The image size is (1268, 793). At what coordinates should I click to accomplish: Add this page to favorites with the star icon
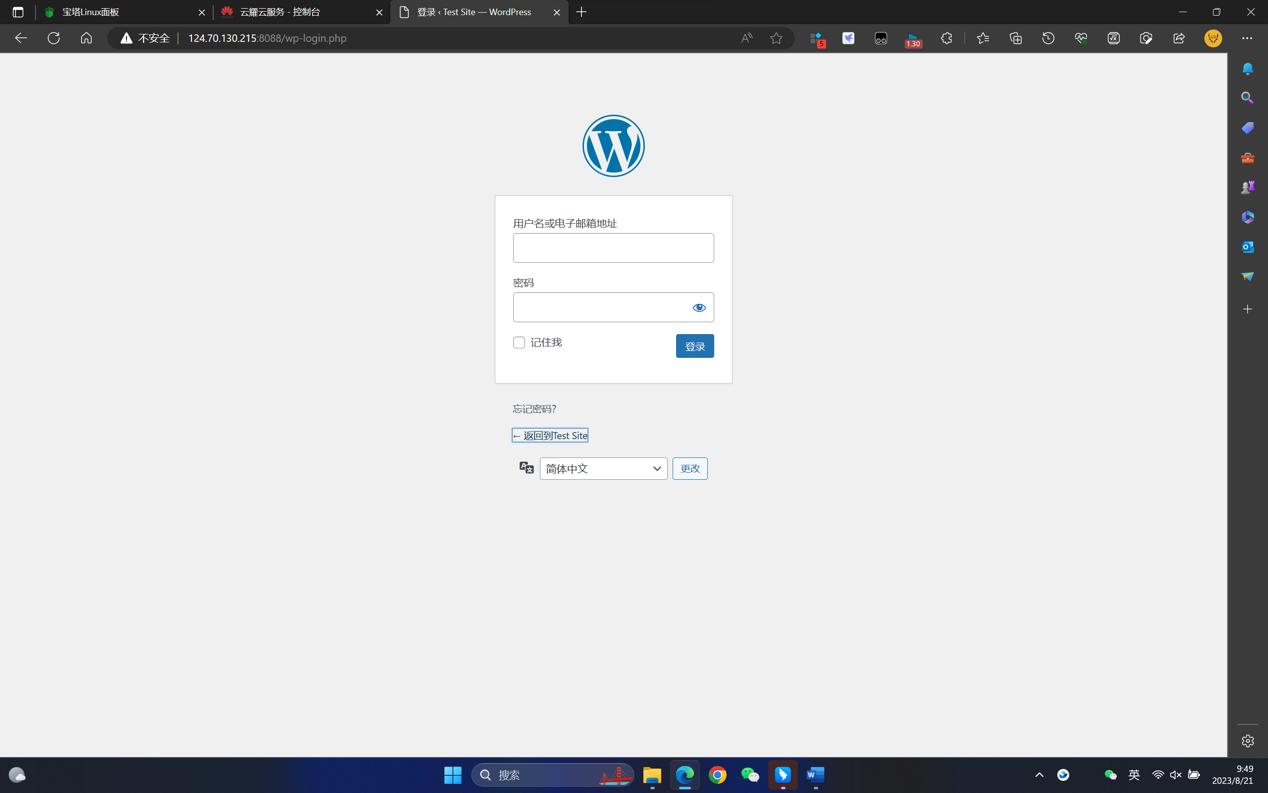(x=776, y=38)
